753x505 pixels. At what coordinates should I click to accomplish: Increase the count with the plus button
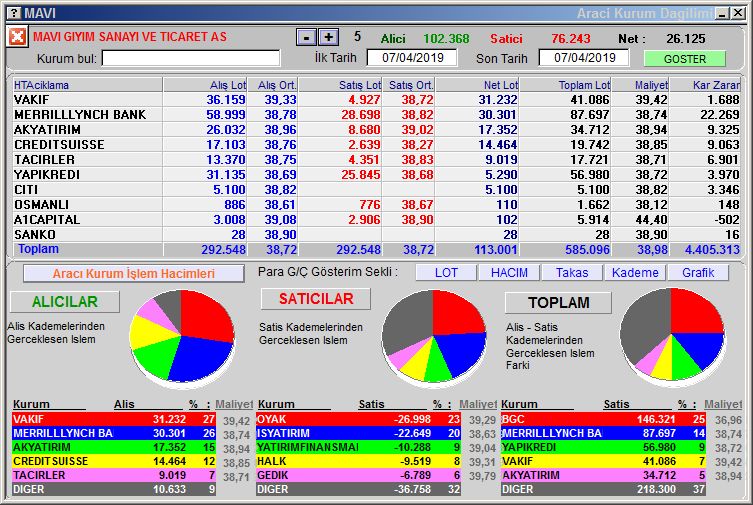[x=329, y=37]
